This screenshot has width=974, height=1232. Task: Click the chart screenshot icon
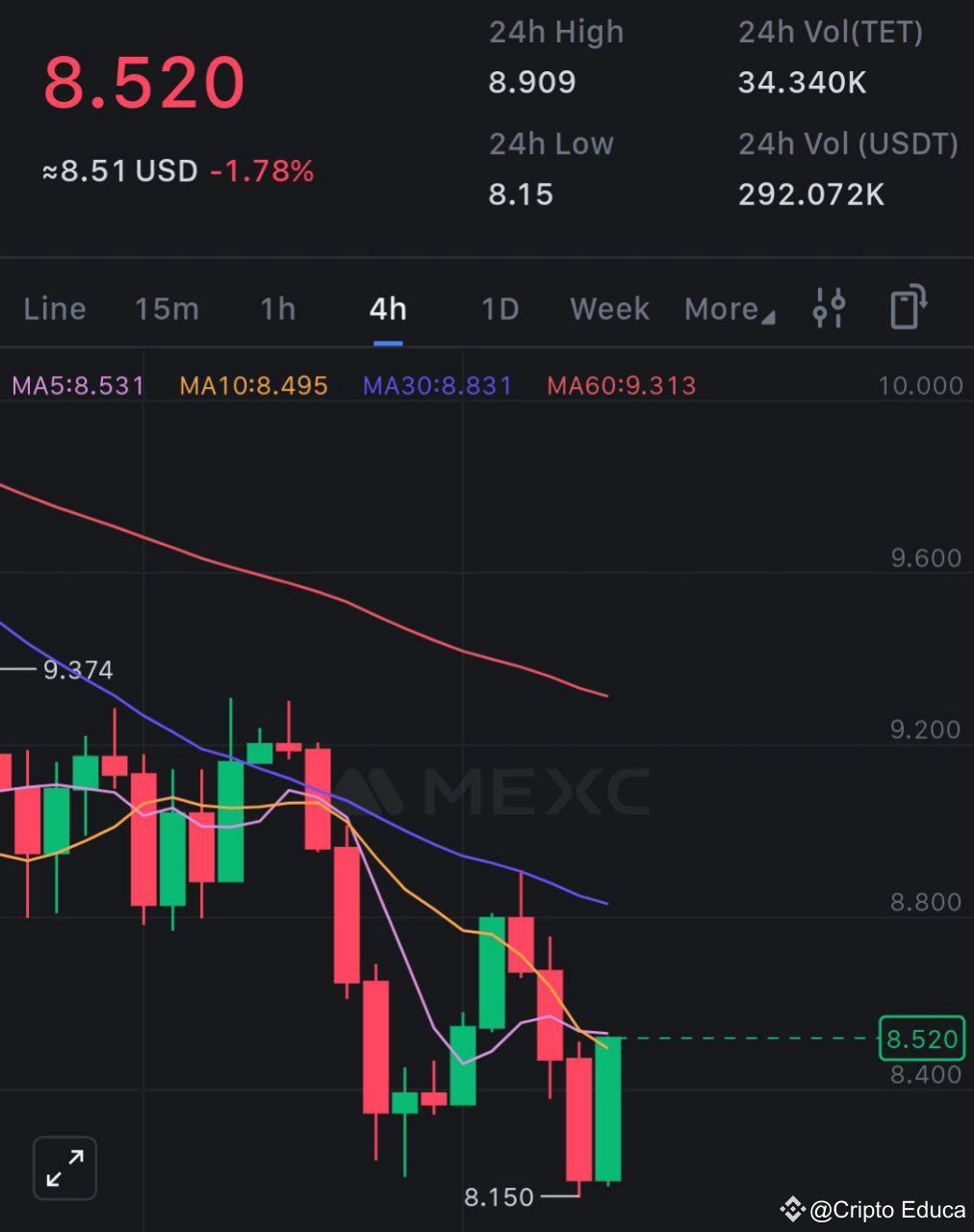click(x=905, y=308)
